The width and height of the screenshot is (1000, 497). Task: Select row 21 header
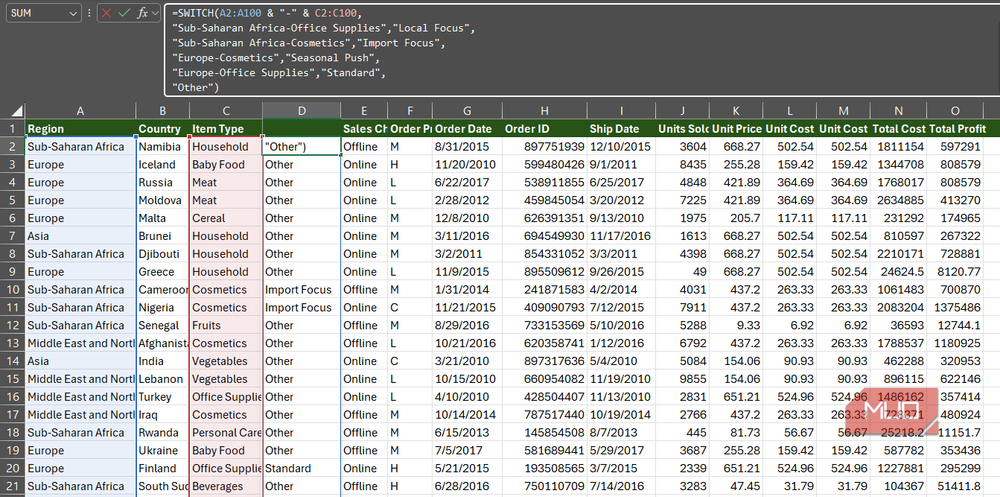point(13,486)
